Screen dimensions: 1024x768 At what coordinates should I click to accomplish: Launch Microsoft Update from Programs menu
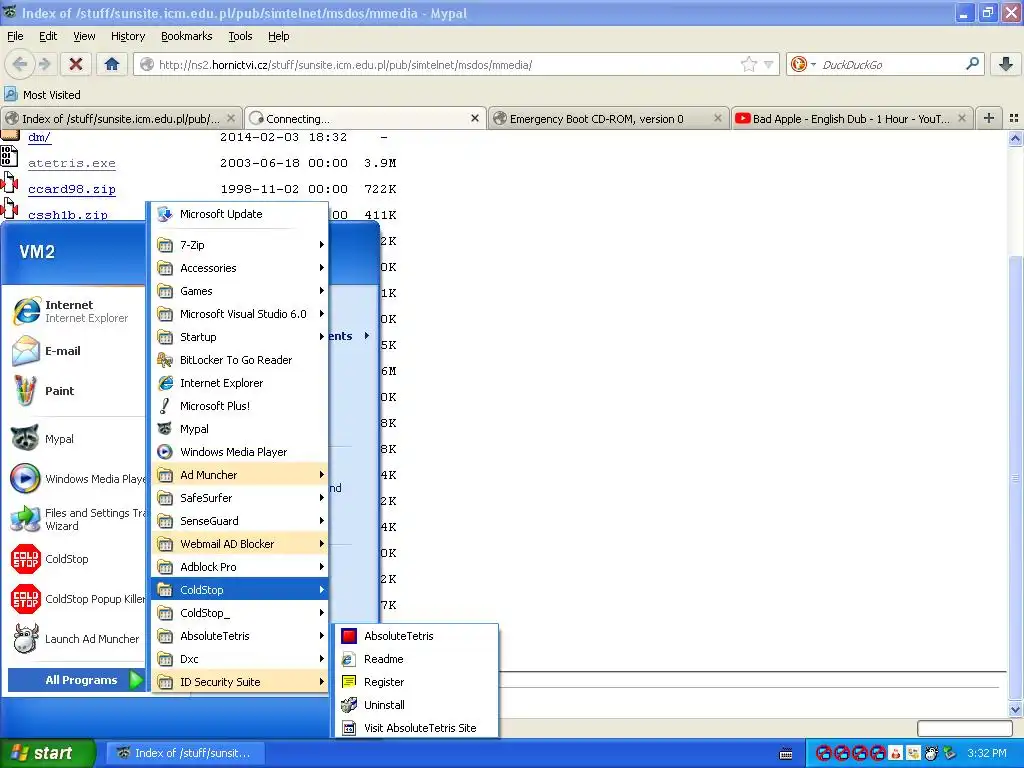click(x=240, y=214)
